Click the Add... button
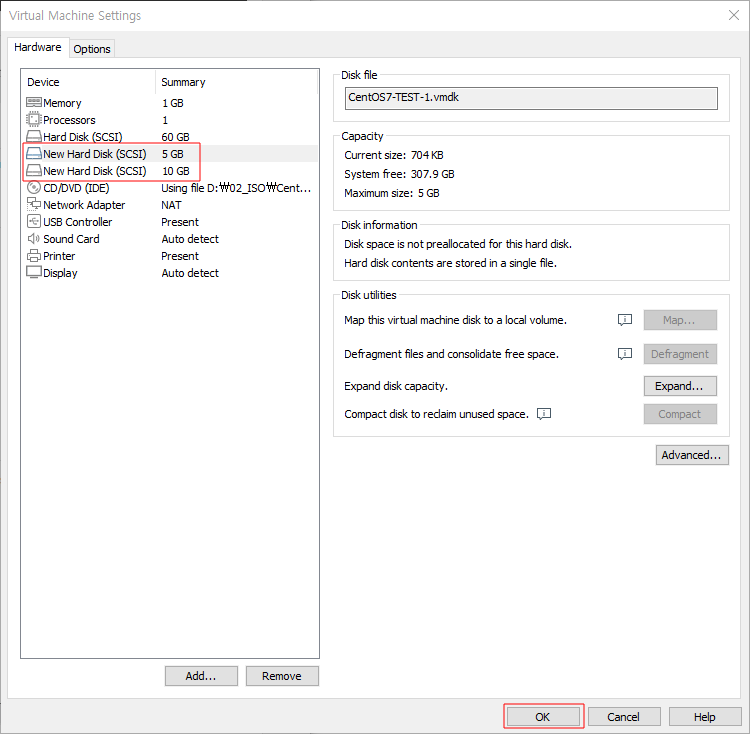 pyautogui.click(x=201, y=676)
